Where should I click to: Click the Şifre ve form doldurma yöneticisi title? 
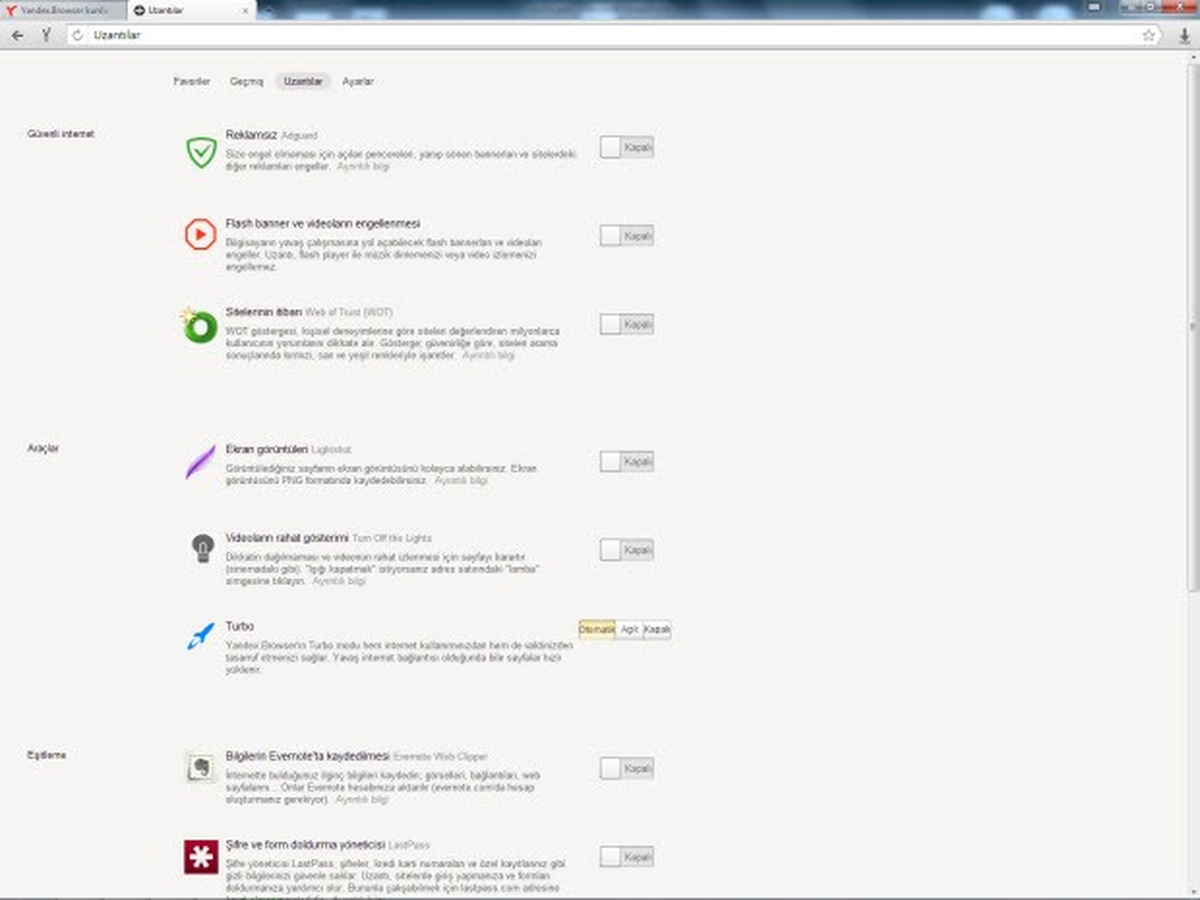(x=305, y=844)
